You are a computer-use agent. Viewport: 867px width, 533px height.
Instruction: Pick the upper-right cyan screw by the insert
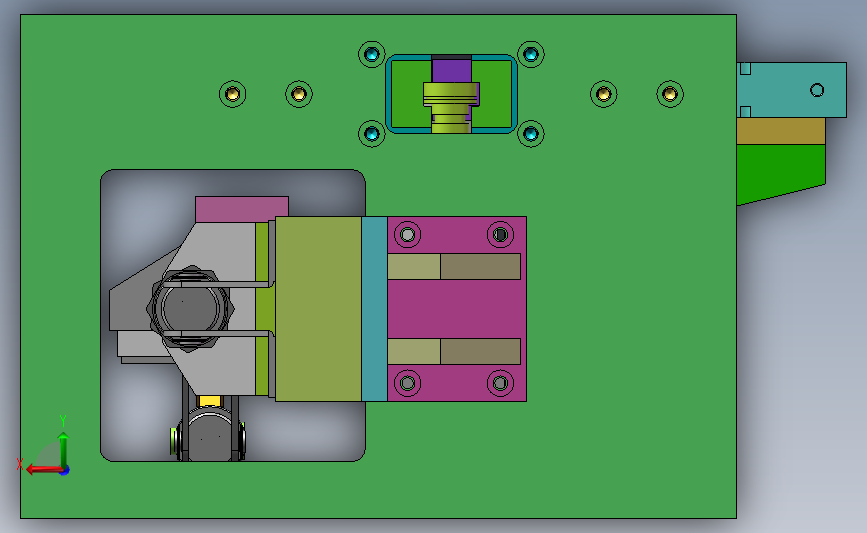(x=531, y=54)
